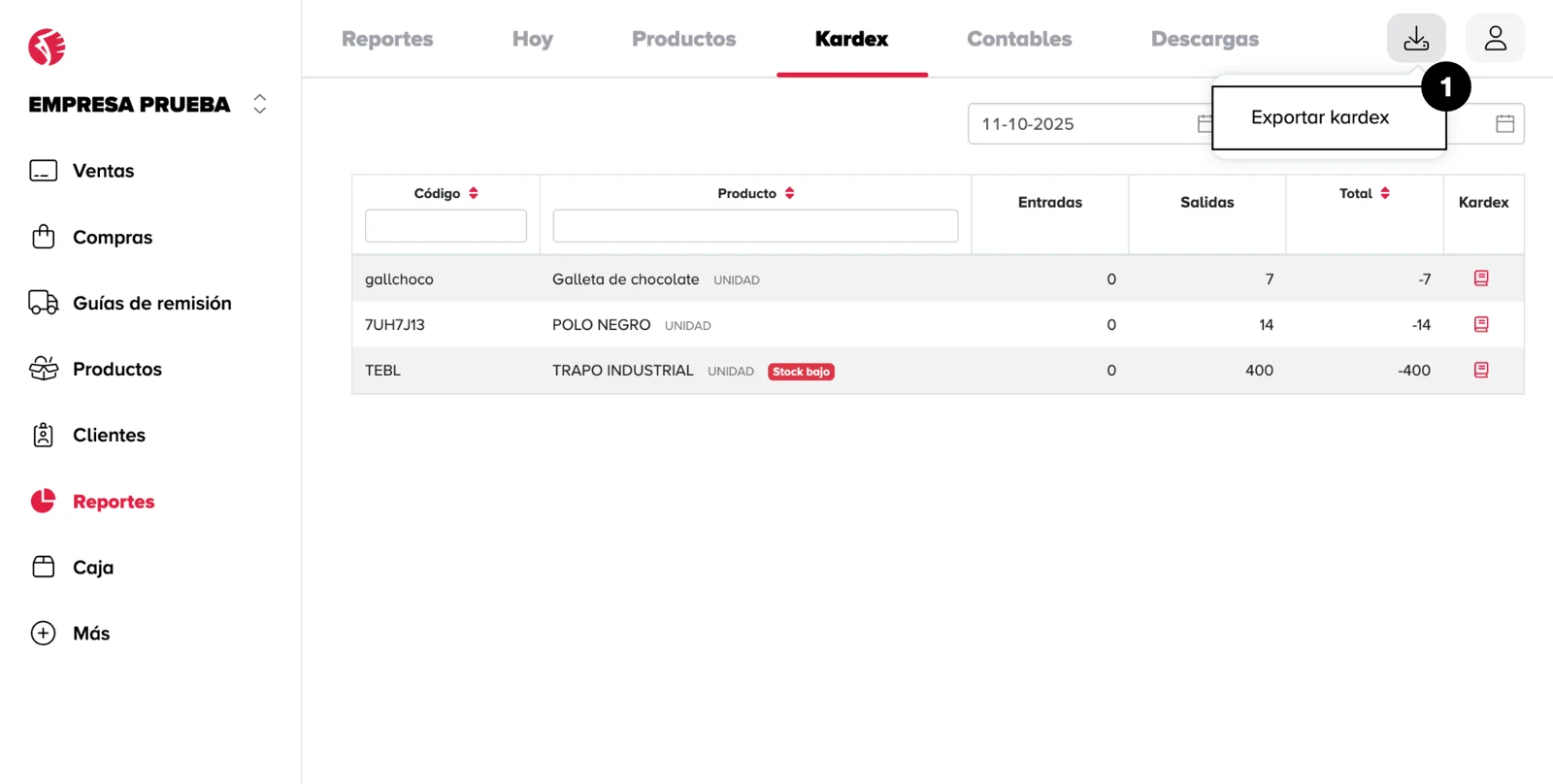1553x784 pixels.
Task: Click the 11-10-2025 date field
Action: tap(1077, 124)
